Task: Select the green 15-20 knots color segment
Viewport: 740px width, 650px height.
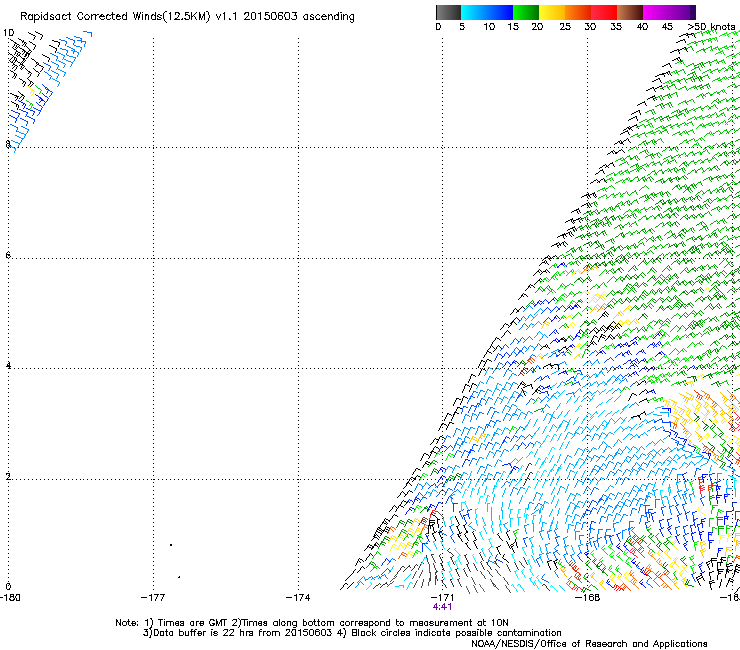Action: tap(526, 12)
